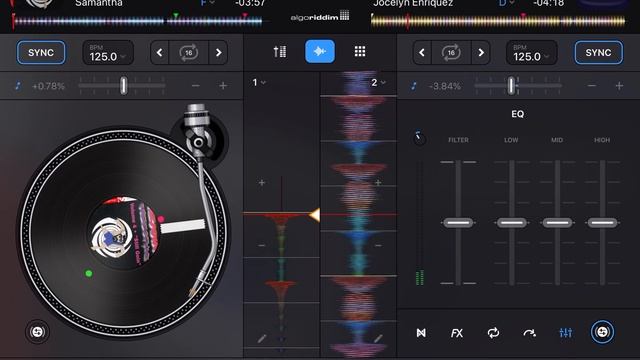
Task: Click the Jocelyn Enriquez track title
Action: 413,3
